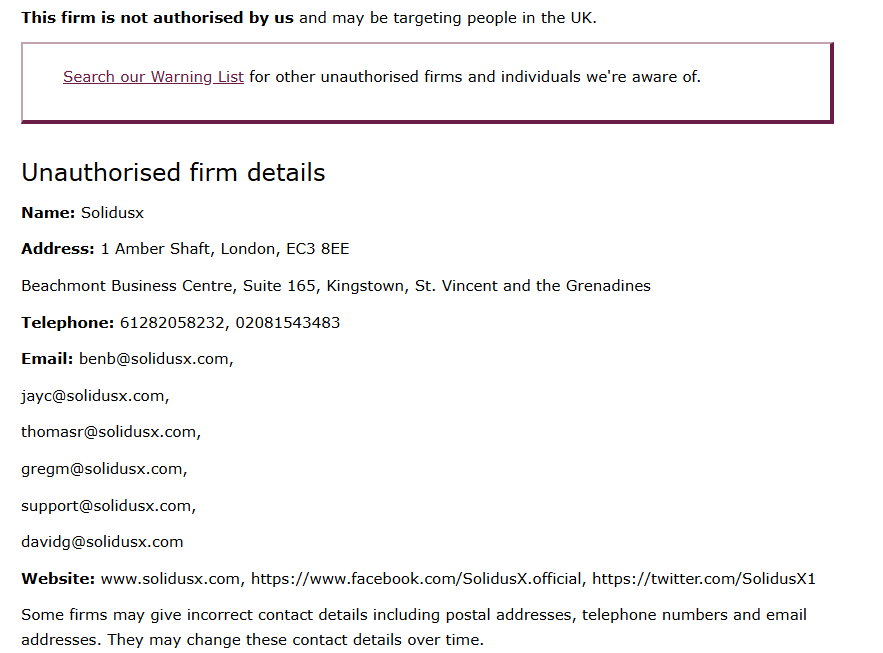Viewport: 883px width, 653px height.
Task: Click the facebook.com/SolidusX.official URL text
Action: point(418,579)
